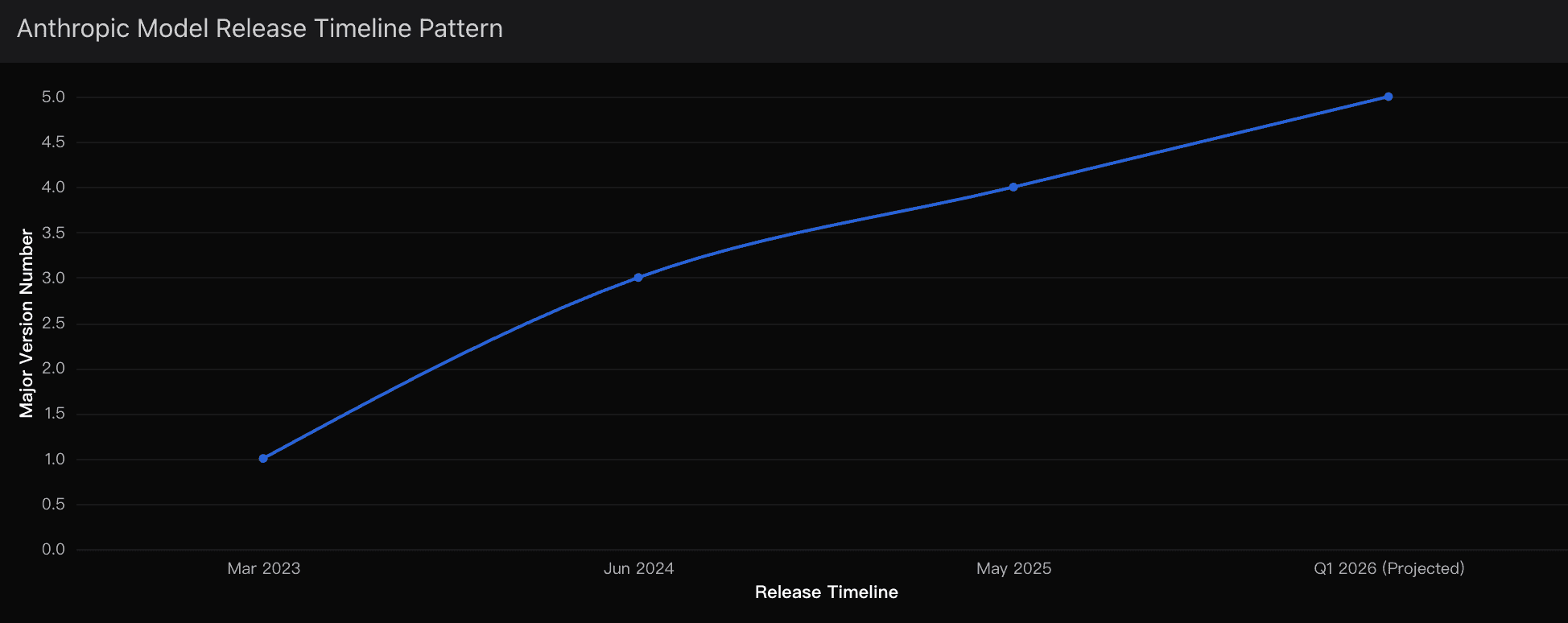Click the 3.0 y-axis tick label
Viewport: 1568px width, 623px height.
pyautogui.click(x=53, y=278)
